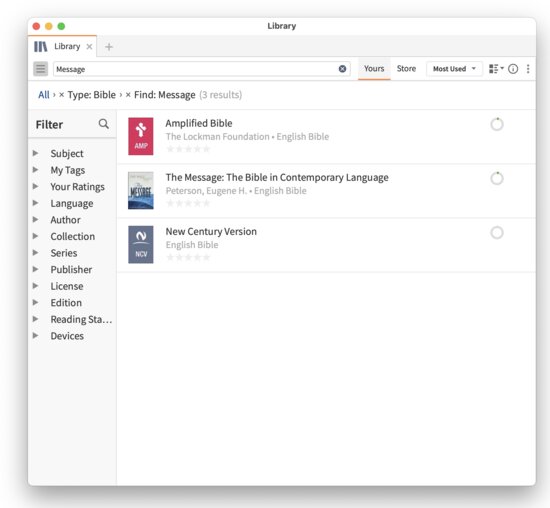Clear the Message search text
The height and width of the screenshot is (508, 550).
[x=342, y=69]
